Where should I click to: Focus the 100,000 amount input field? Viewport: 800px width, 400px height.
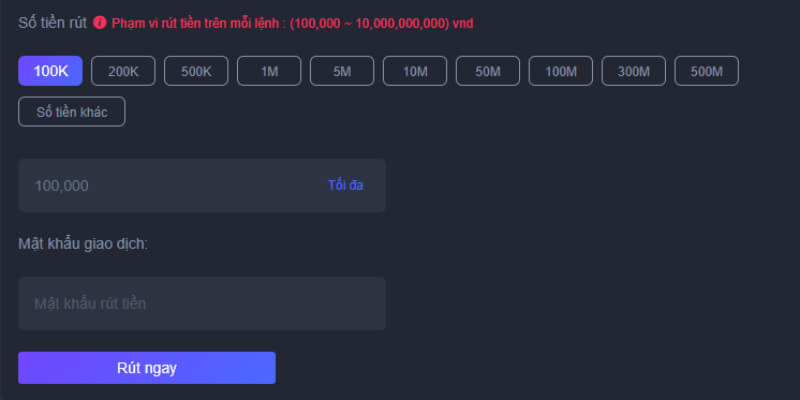(x=202, y=185)
